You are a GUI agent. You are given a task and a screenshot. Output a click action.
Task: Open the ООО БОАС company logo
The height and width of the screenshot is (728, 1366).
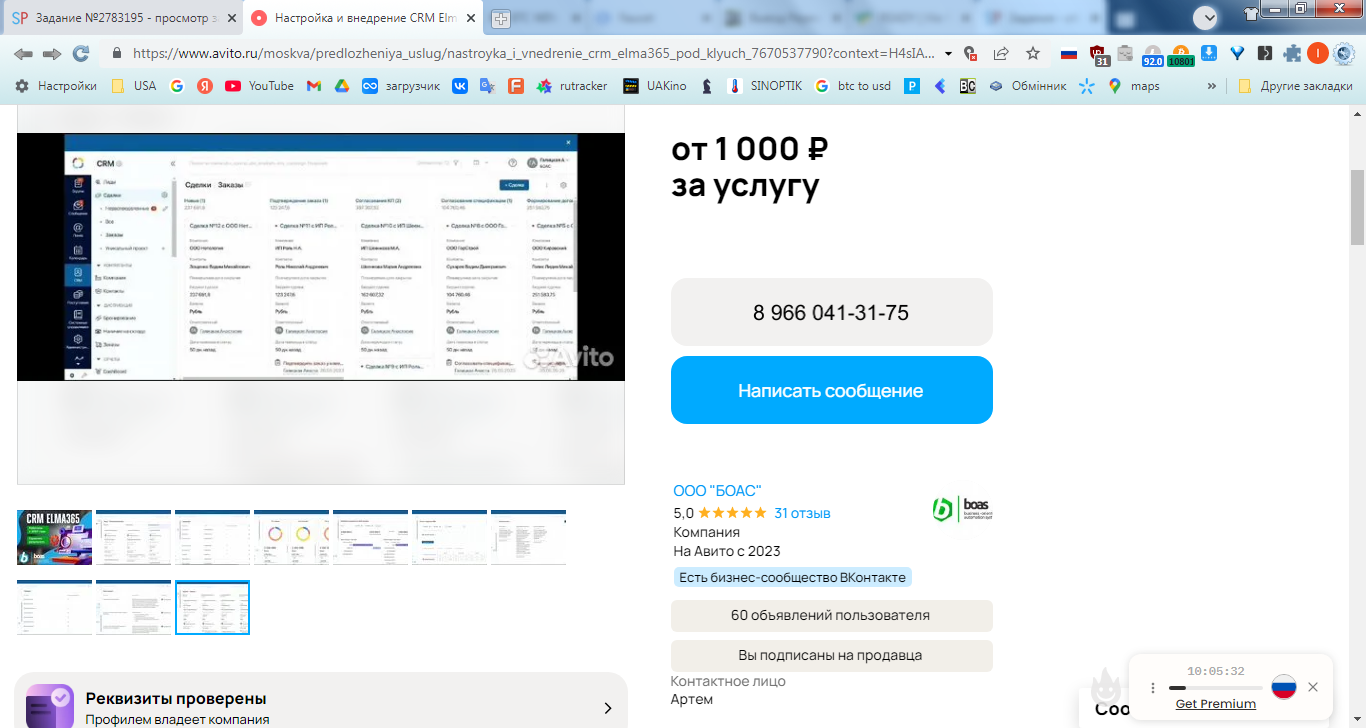pyautogui.click(x=961, y=510)
